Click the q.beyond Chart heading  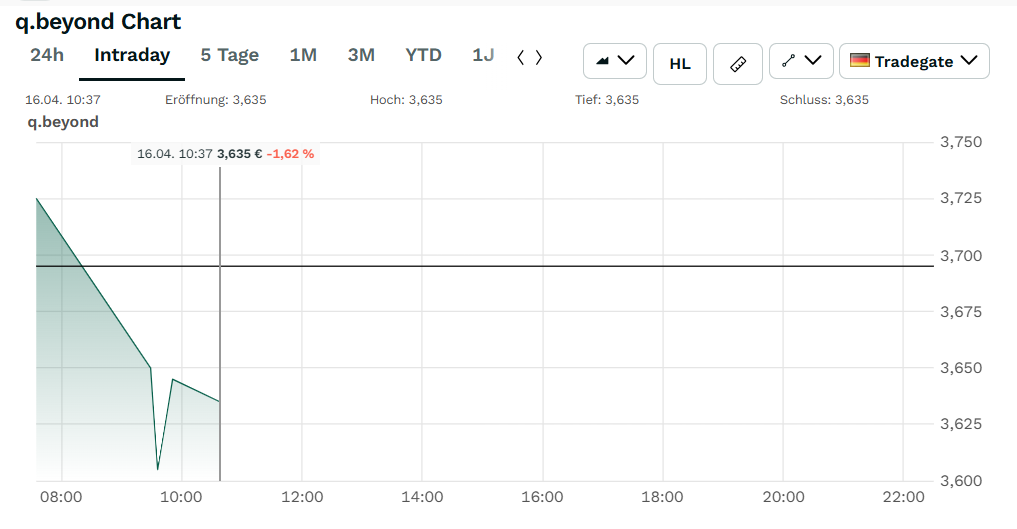coord(98,21)
